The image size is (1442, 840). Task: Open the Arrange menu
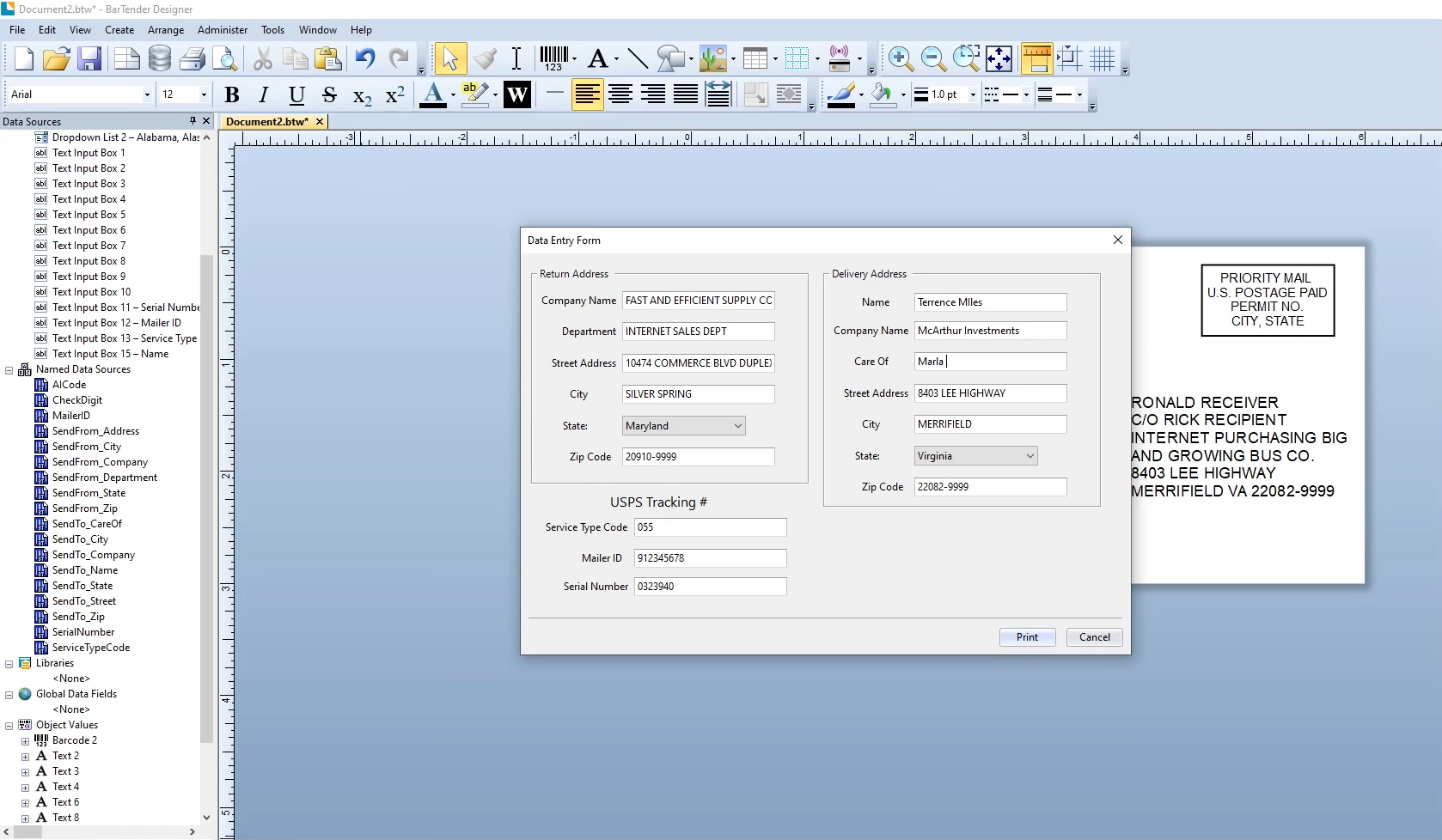click(166, 29)
